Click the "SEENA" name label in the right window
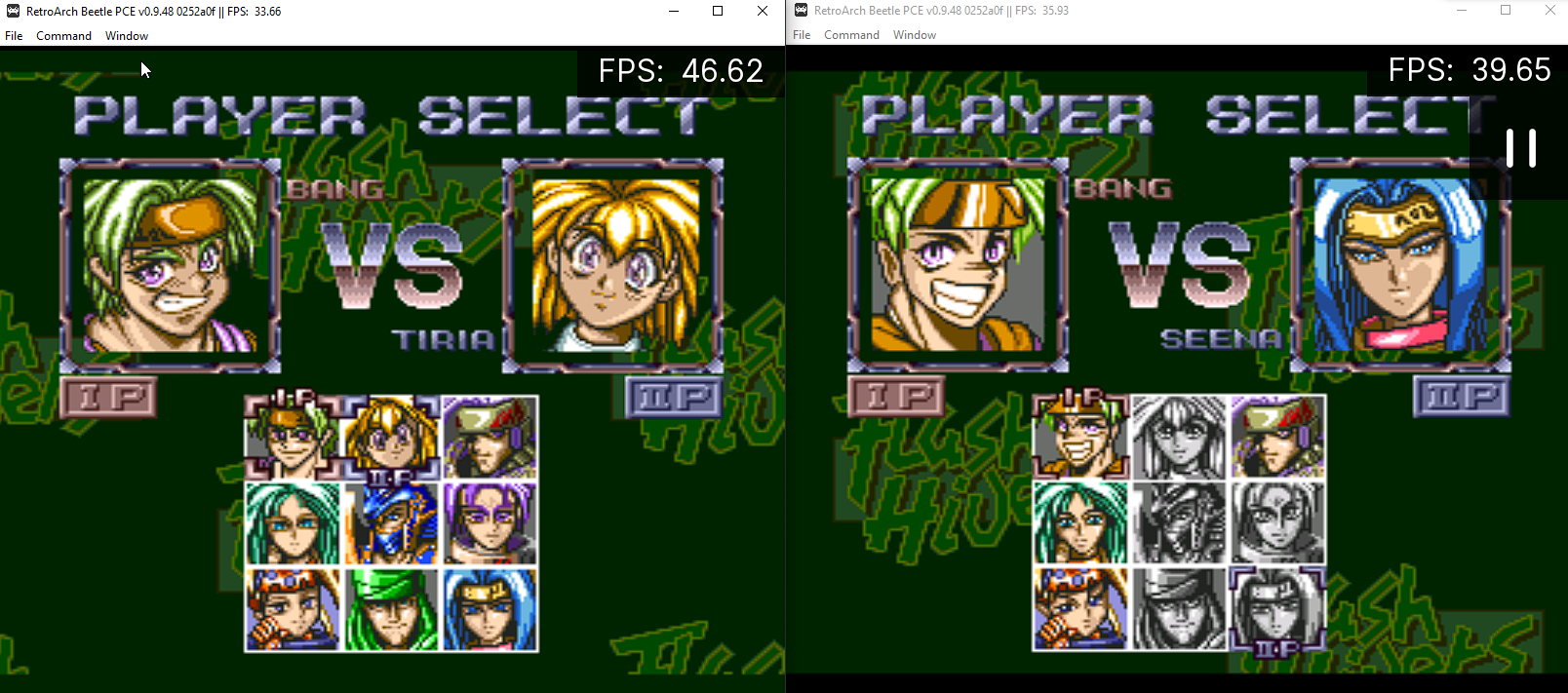 point(1221,339)
